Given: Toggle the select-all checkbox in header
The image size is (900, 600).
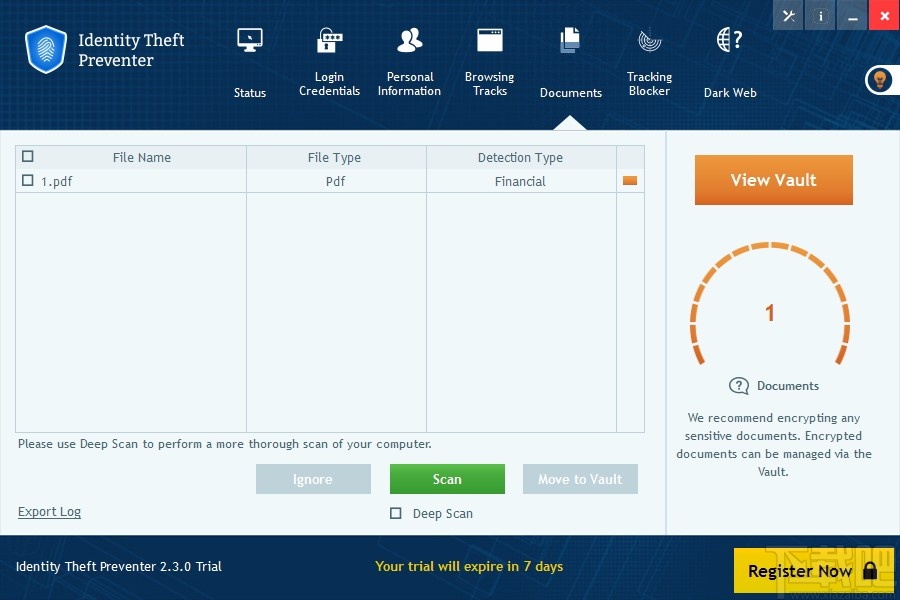Looking at the screenshot, I should pos(28,156).
